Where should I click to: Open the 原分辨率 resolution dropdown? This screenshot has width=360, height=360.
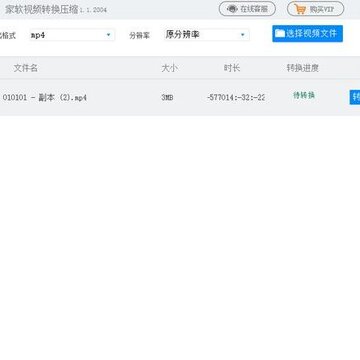(207, 35)
